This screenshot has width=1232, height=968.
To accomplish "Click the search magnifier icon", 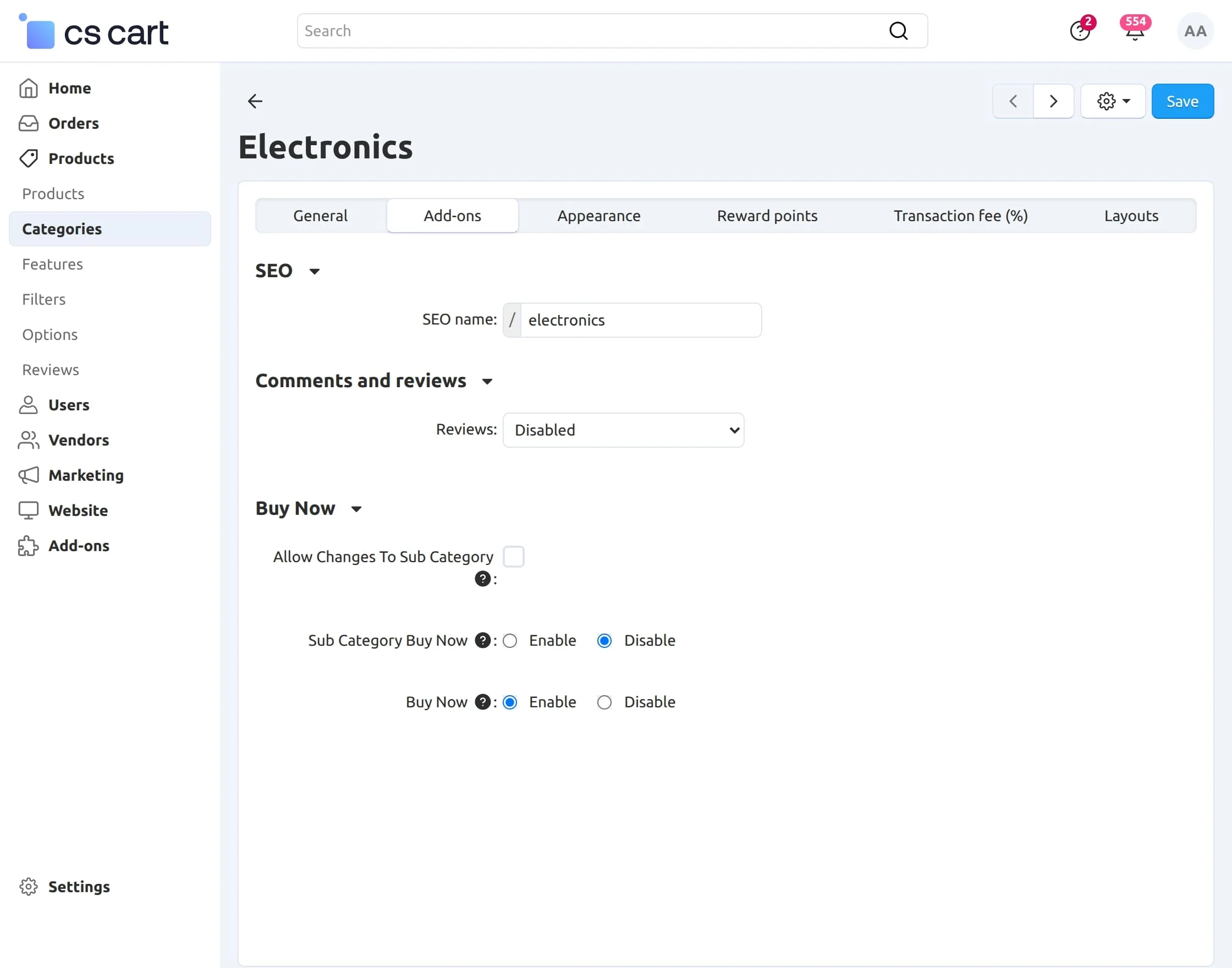I will (x=898, y=31).
